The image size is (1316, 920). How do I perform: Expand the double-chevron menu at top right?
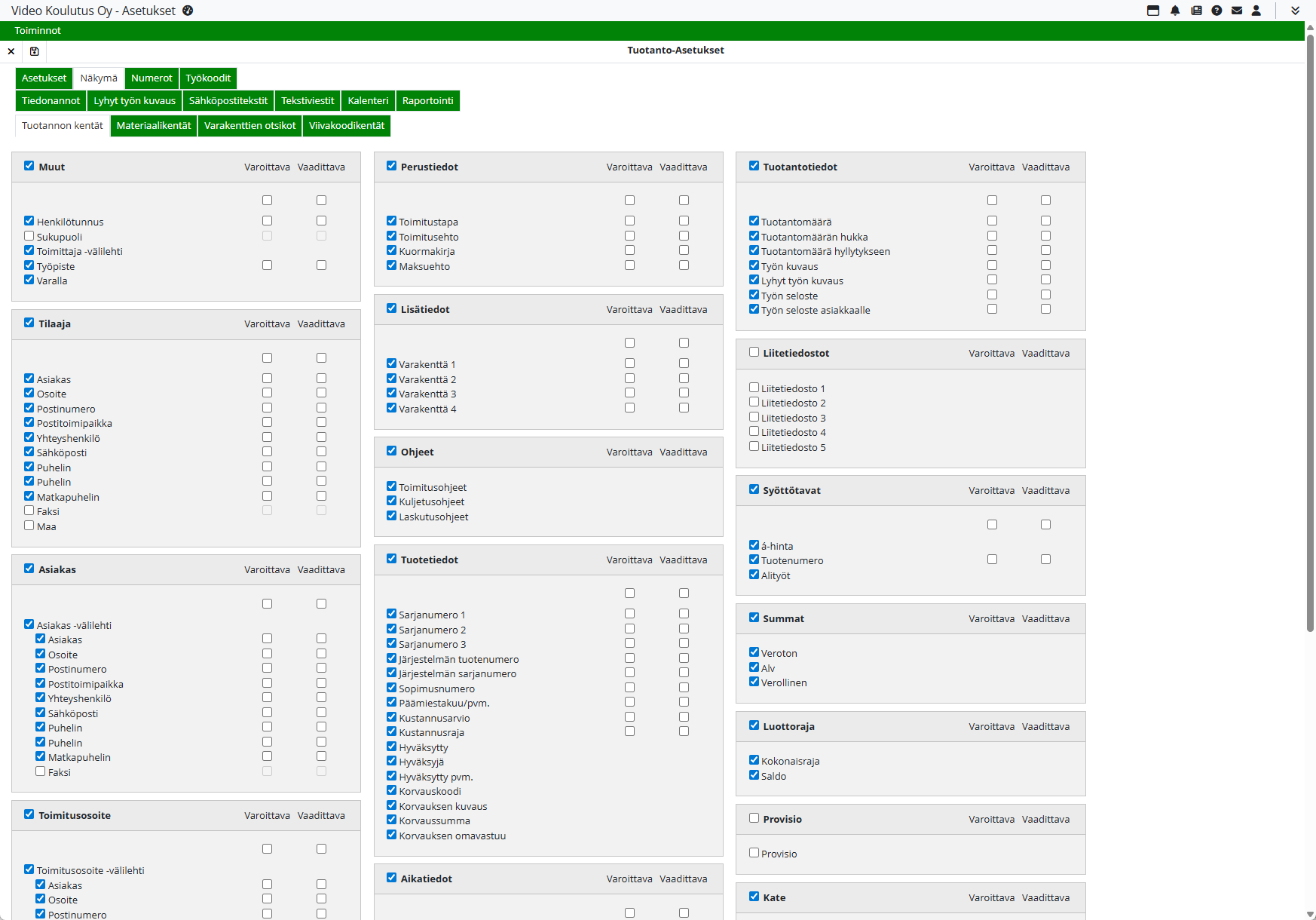1295,11
